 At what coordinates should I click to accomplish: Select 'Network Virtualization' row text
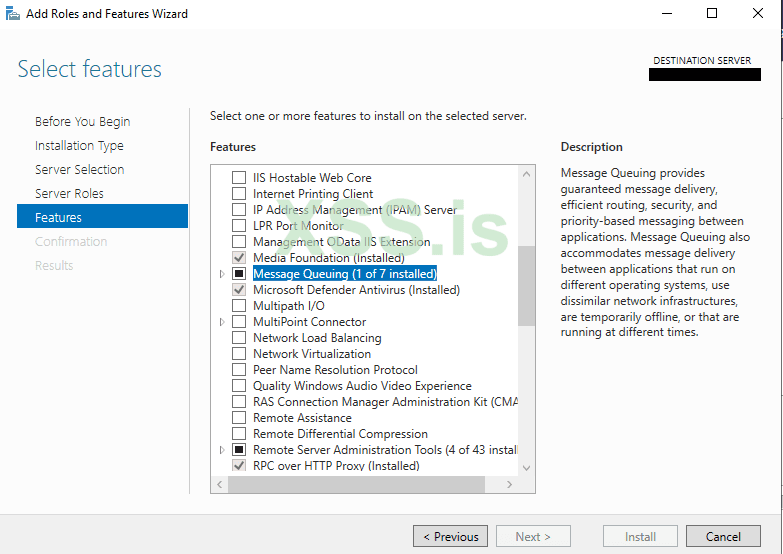pos(312,354)
